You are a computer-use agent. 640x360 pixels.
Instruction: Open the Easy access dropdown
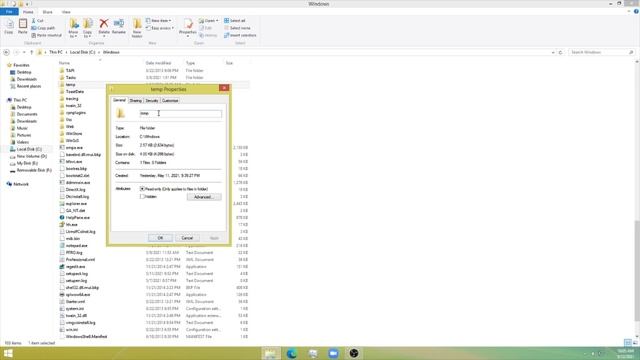(x=160, y=28)
